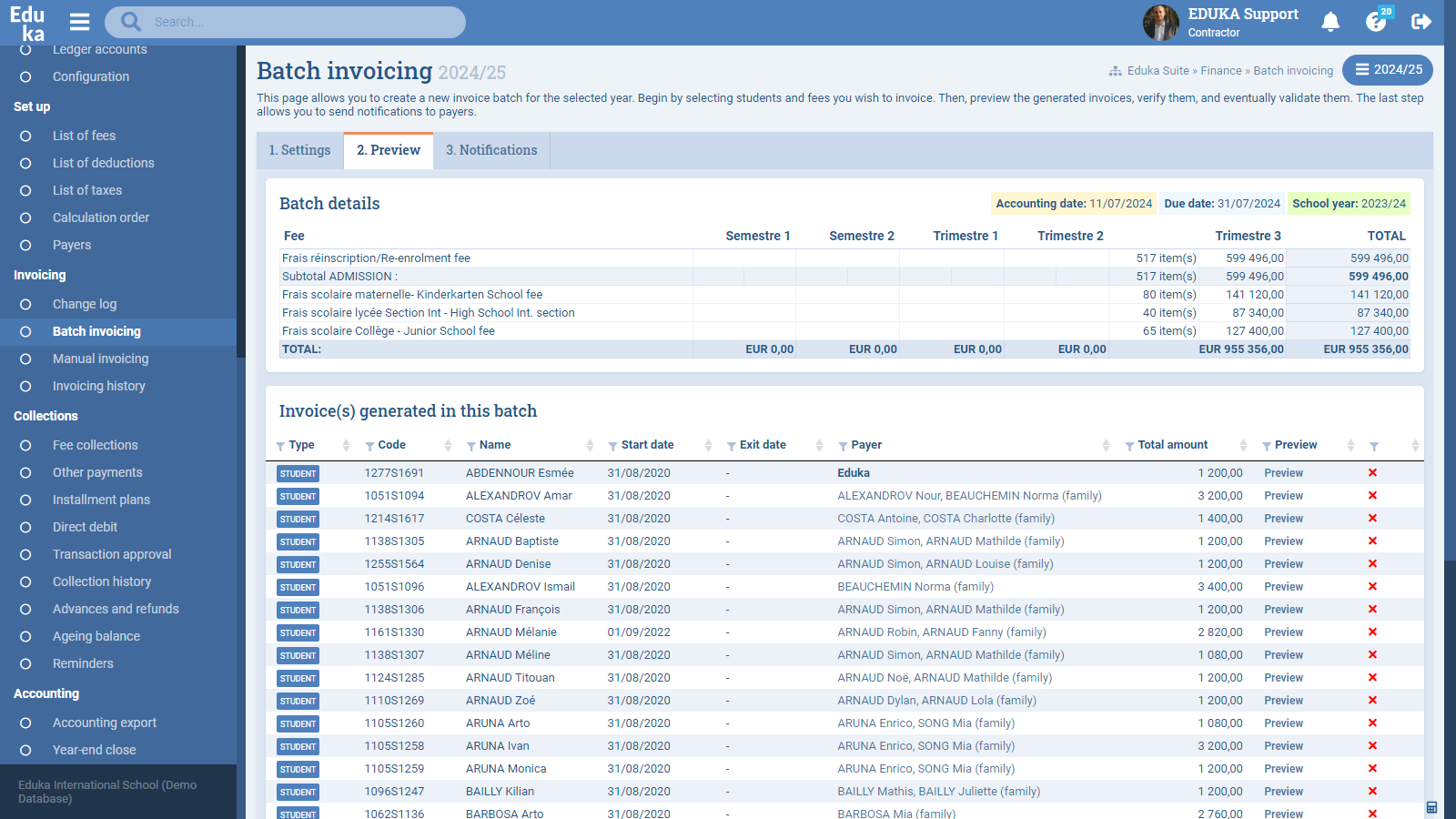
Task: Open List of fees in sidebar
Action: pyautogui.click(x=84, y=136)
